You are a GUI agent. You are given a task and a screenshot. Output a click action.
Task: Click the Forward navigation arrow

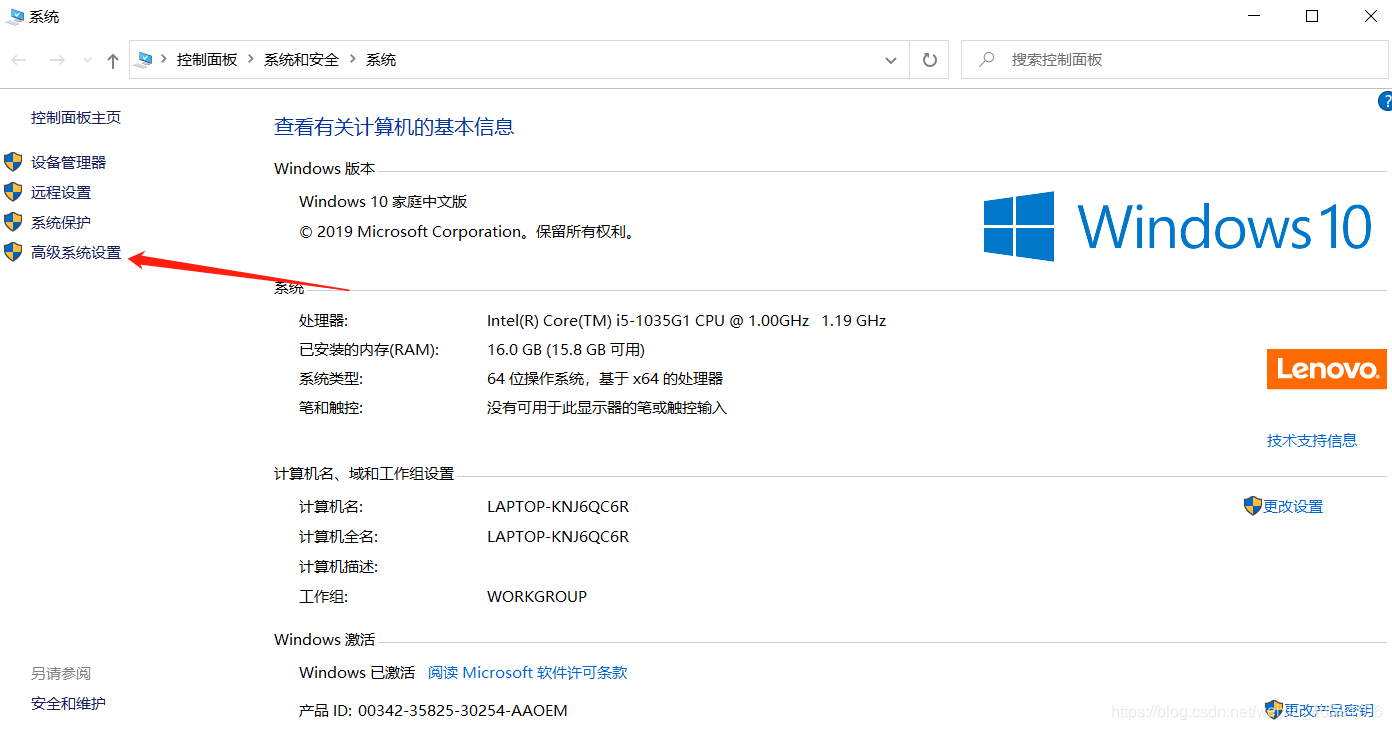(x=57, y=60)
